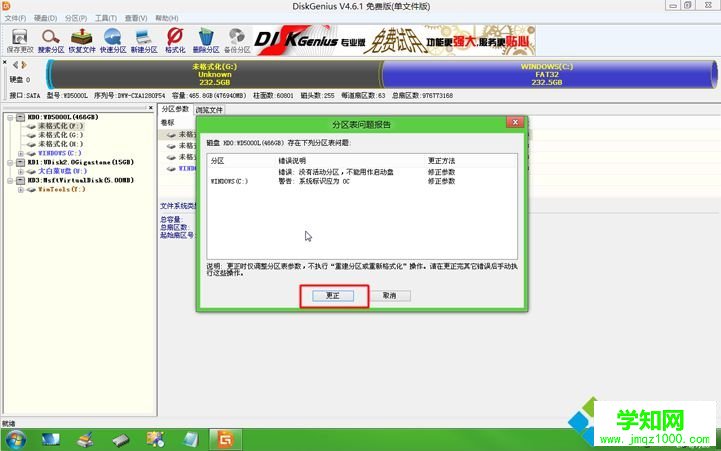Go to previous disk with left arrow

15,65
